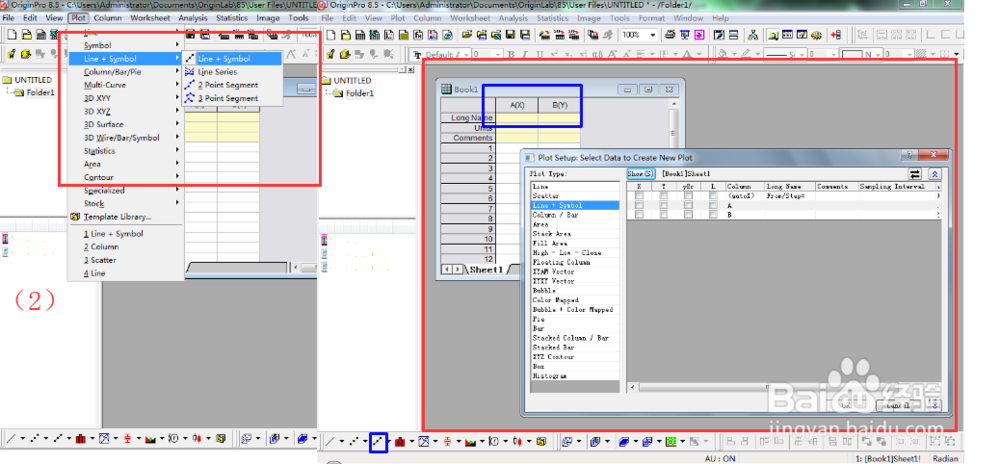Screen dimensions: 1000x464
Task: Click swap arrows icon in Plot Setup dialog
Action: pos(915,174)
